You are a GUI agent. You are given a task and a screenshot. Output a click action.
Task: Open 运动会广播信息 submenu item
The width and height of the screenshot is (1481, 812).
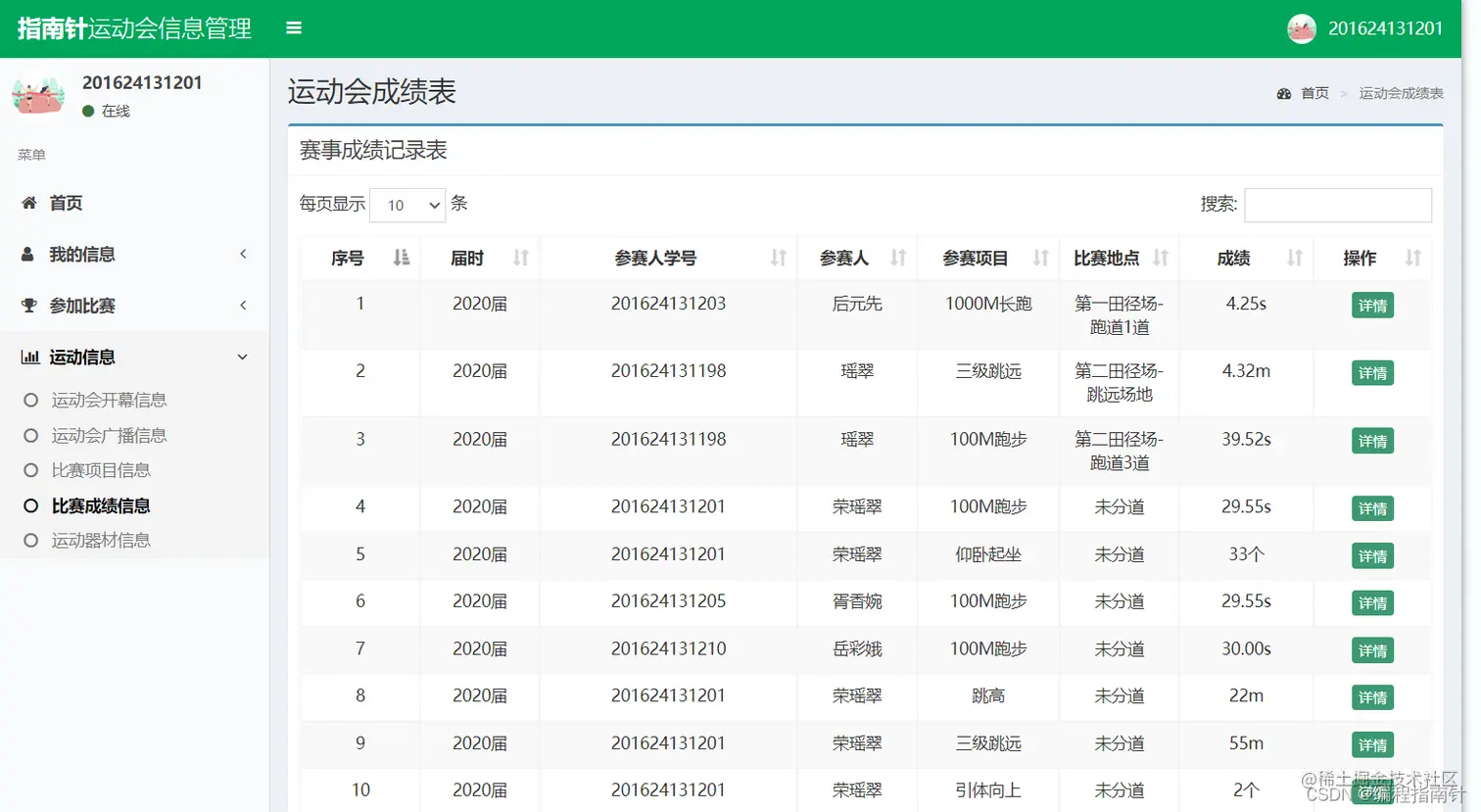(109, 435)
